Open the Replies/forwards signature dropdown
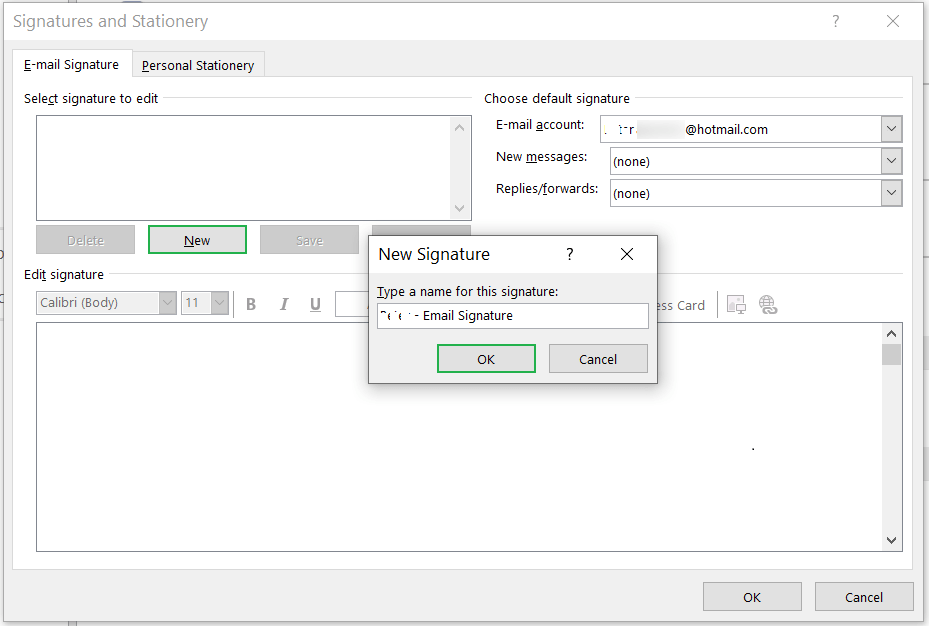Image resolution: width=929 pixels, height=626 pixels. click(891, 192)
